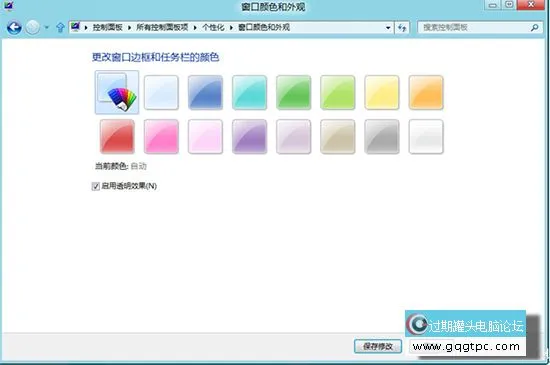This screenshot has height=365, width=550.
Task: Pick the hot pink color swatch
Action: pyautogui.click(x=161, y=137)
